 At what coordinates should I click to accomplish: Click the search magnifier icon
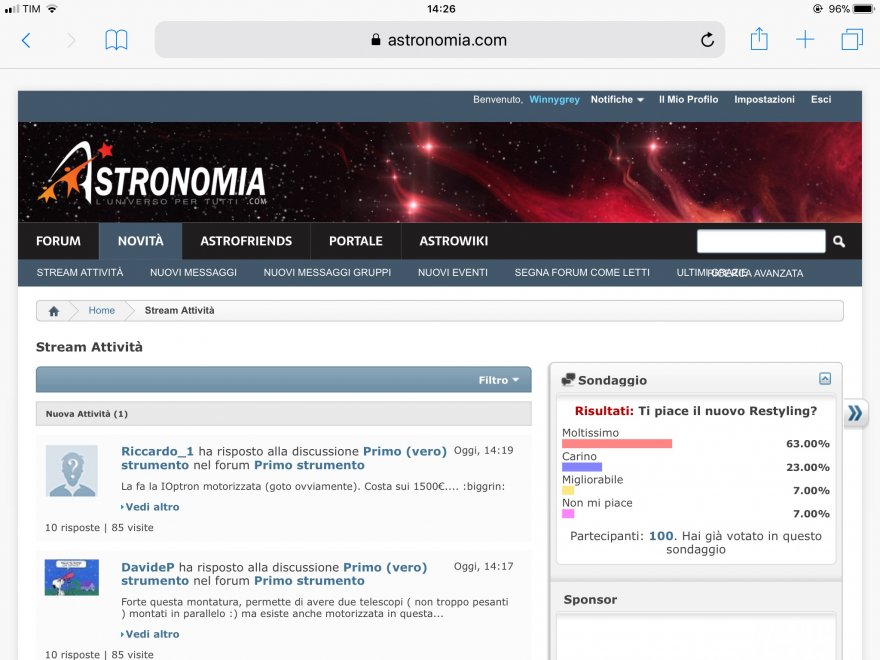[x=839, y=241]
